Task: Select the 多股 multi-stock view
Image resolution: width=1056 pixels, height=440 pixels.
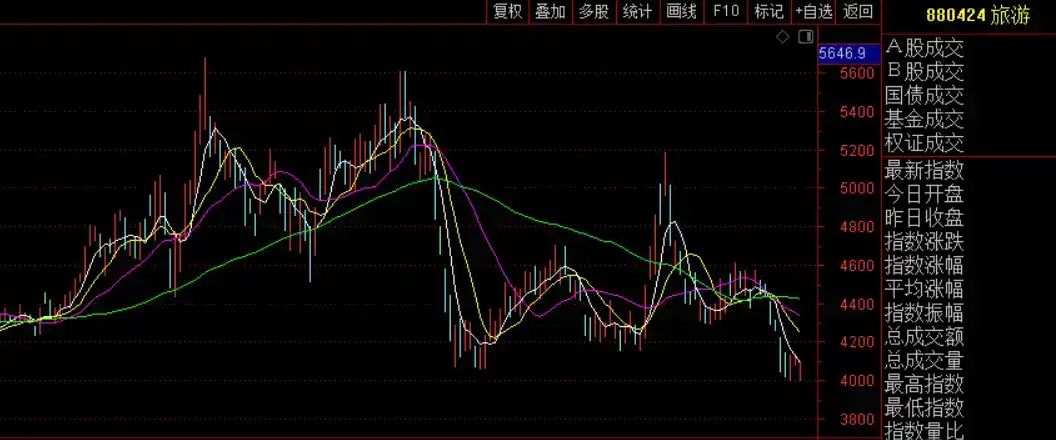Action: click(593, 11)
